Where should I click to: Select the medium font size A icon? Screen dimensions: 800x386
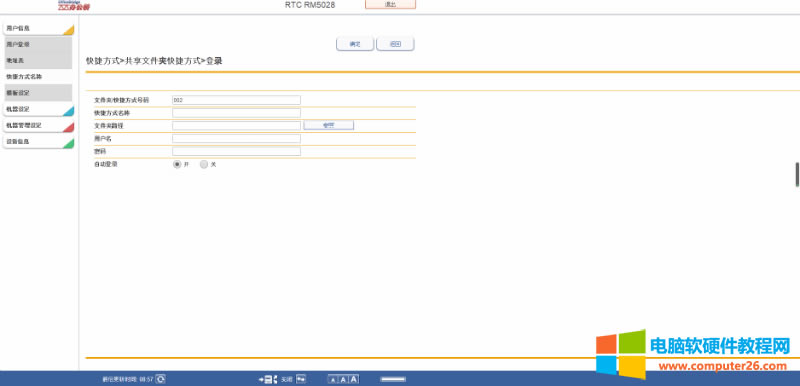point(343,379)
